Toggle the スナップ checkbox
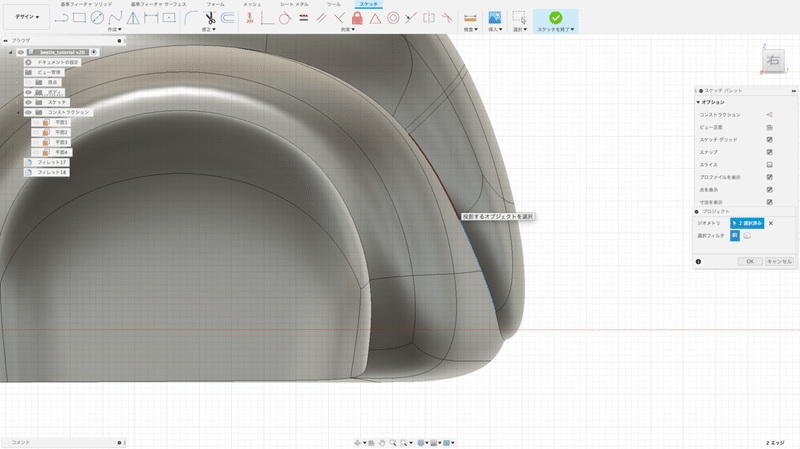 pyautogui.click(x=769, y=152)
